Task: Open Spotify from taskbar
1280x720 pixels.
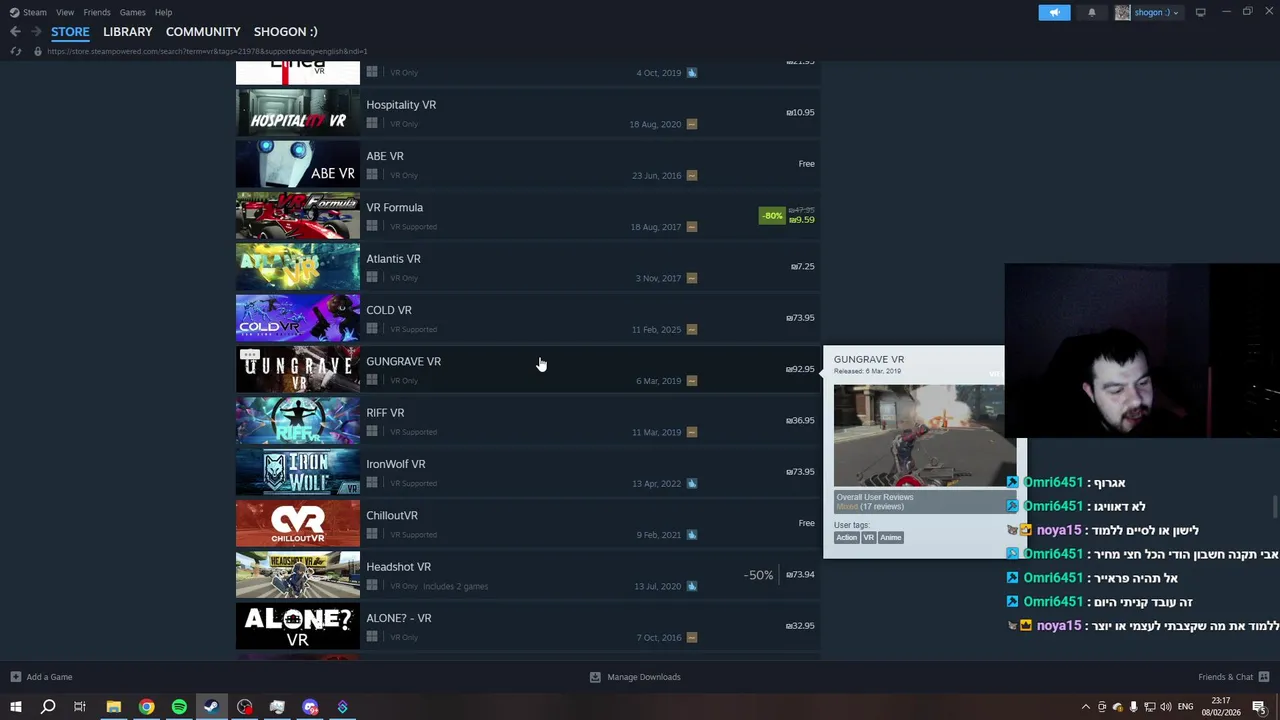Action: (x=179, y=707)
